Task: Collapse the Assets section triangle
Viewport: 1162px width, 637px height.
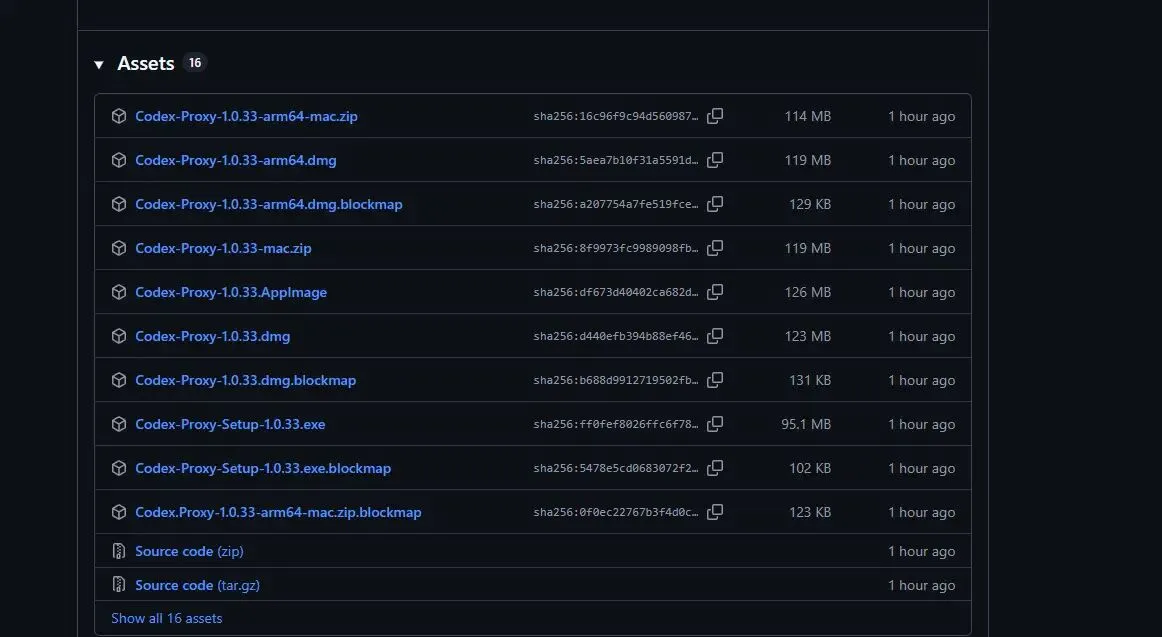Action: pos(99,64)
